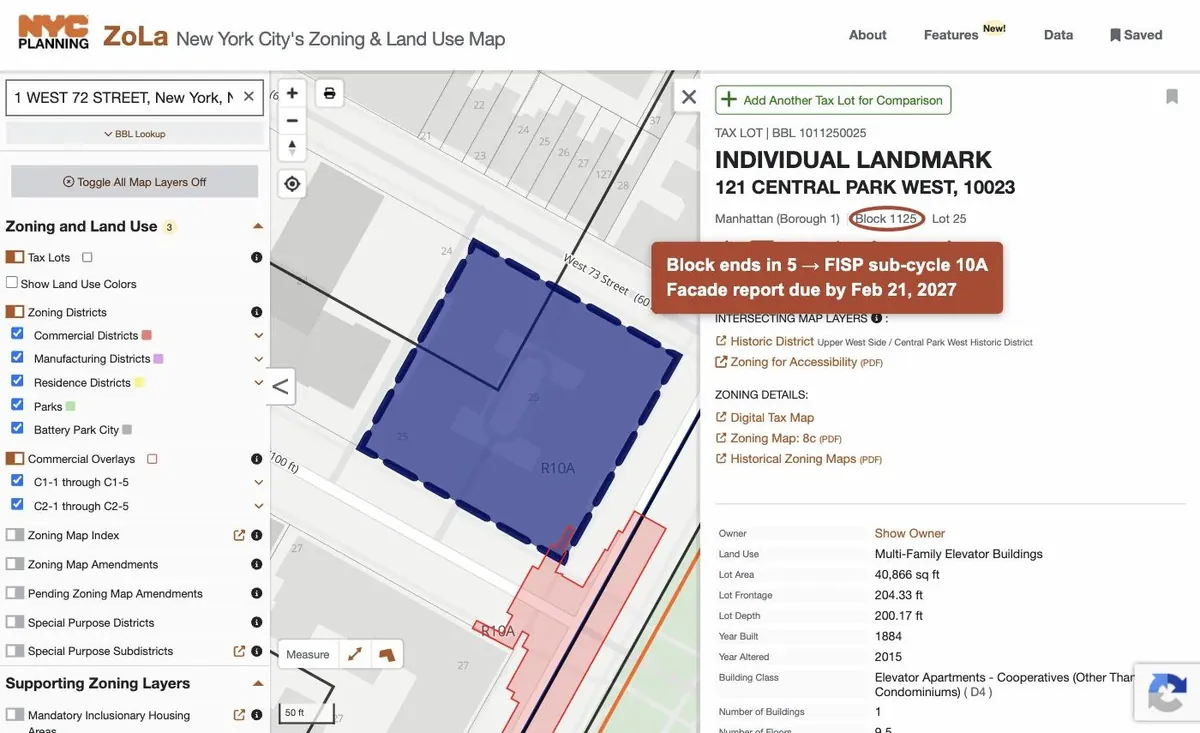
Task: Open info on intersecting map layers
Action: click(x=876, y=318)
